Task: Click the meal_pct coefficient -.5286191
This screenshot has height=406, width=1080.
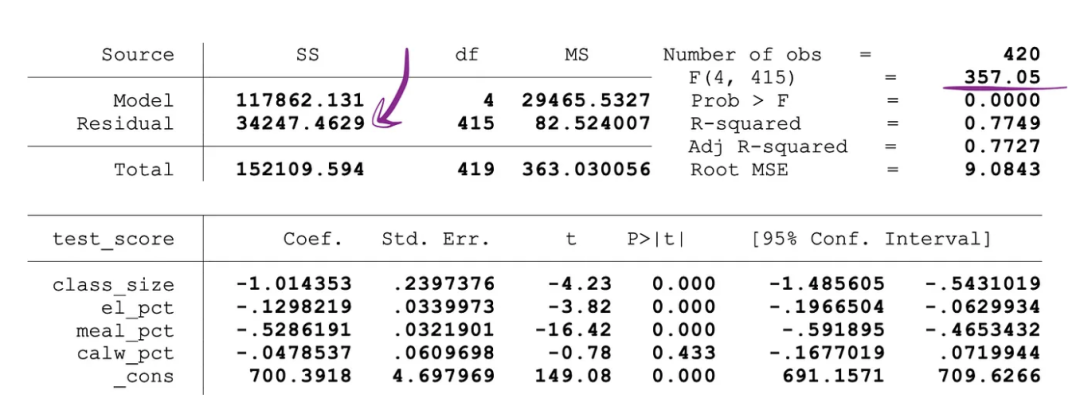Action: 293,330
